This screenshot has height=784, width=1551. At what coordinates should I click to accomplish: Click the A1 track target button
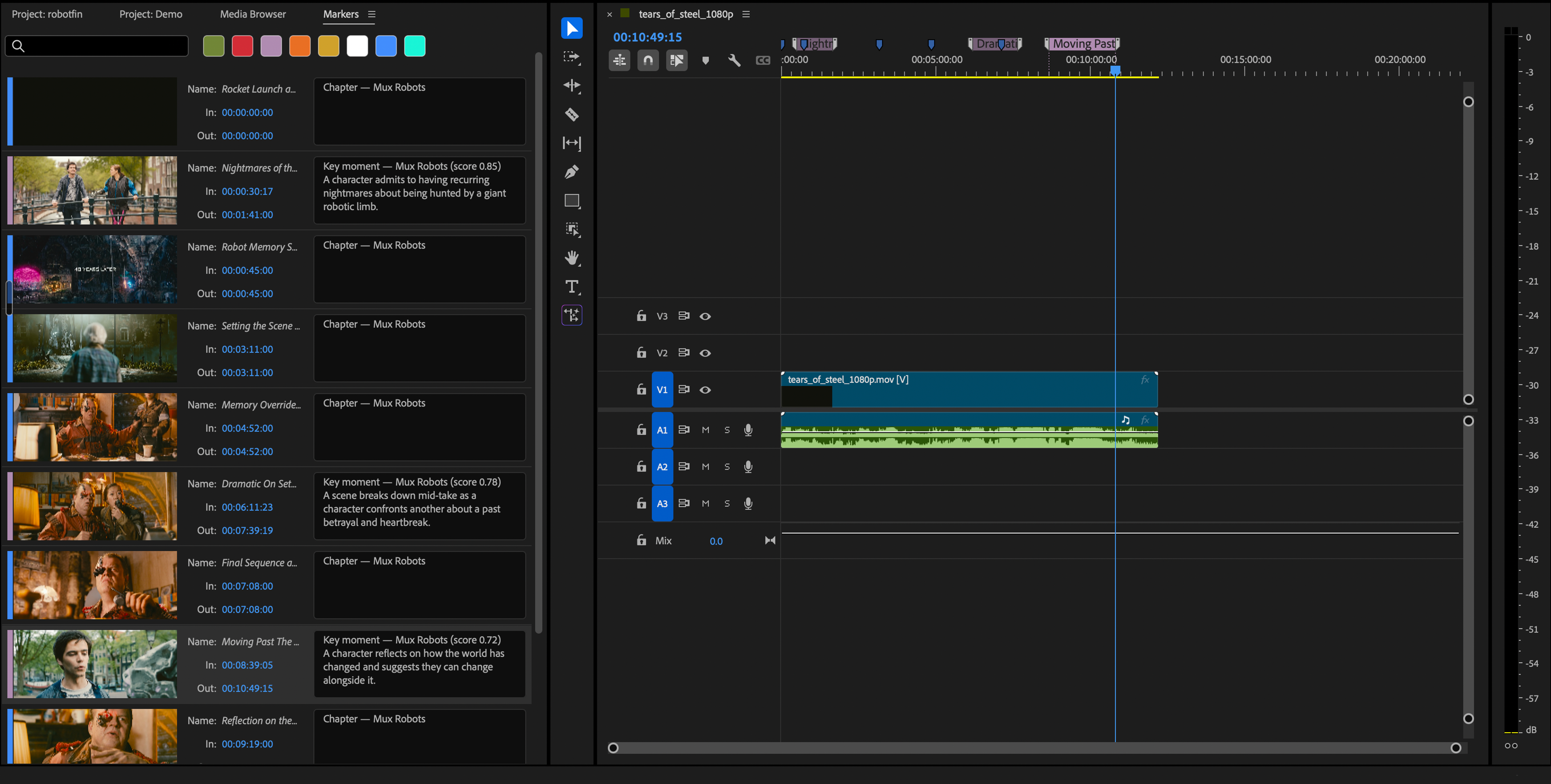tap(662, 430)
